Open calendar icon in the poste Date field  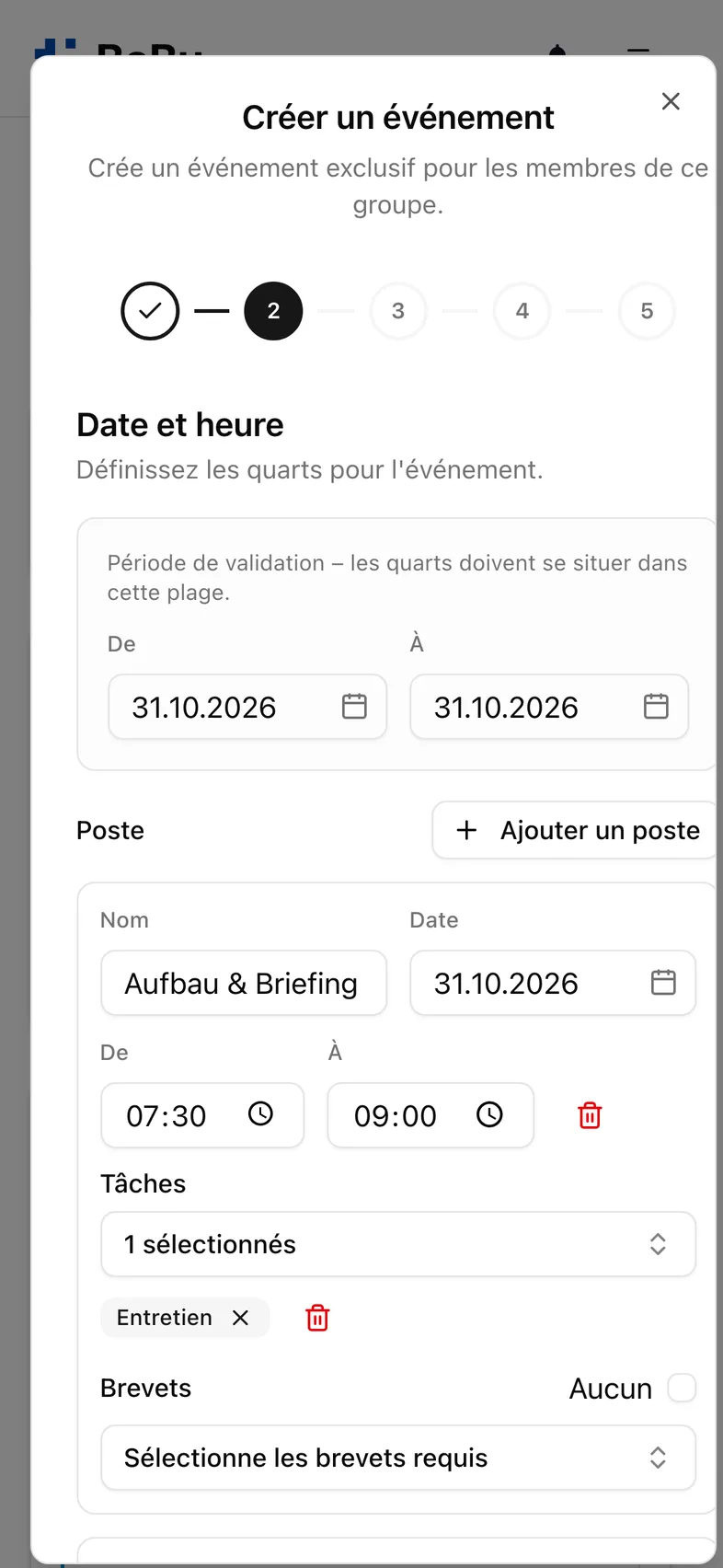coord(663,983)
